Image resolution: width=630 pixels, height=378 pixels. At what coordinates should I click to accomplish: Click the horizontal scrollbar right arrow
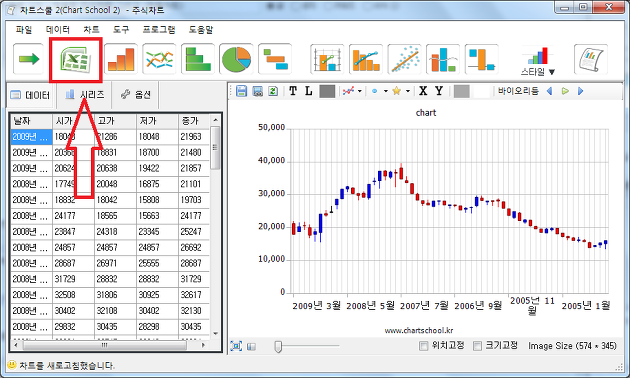coord(203,345)
